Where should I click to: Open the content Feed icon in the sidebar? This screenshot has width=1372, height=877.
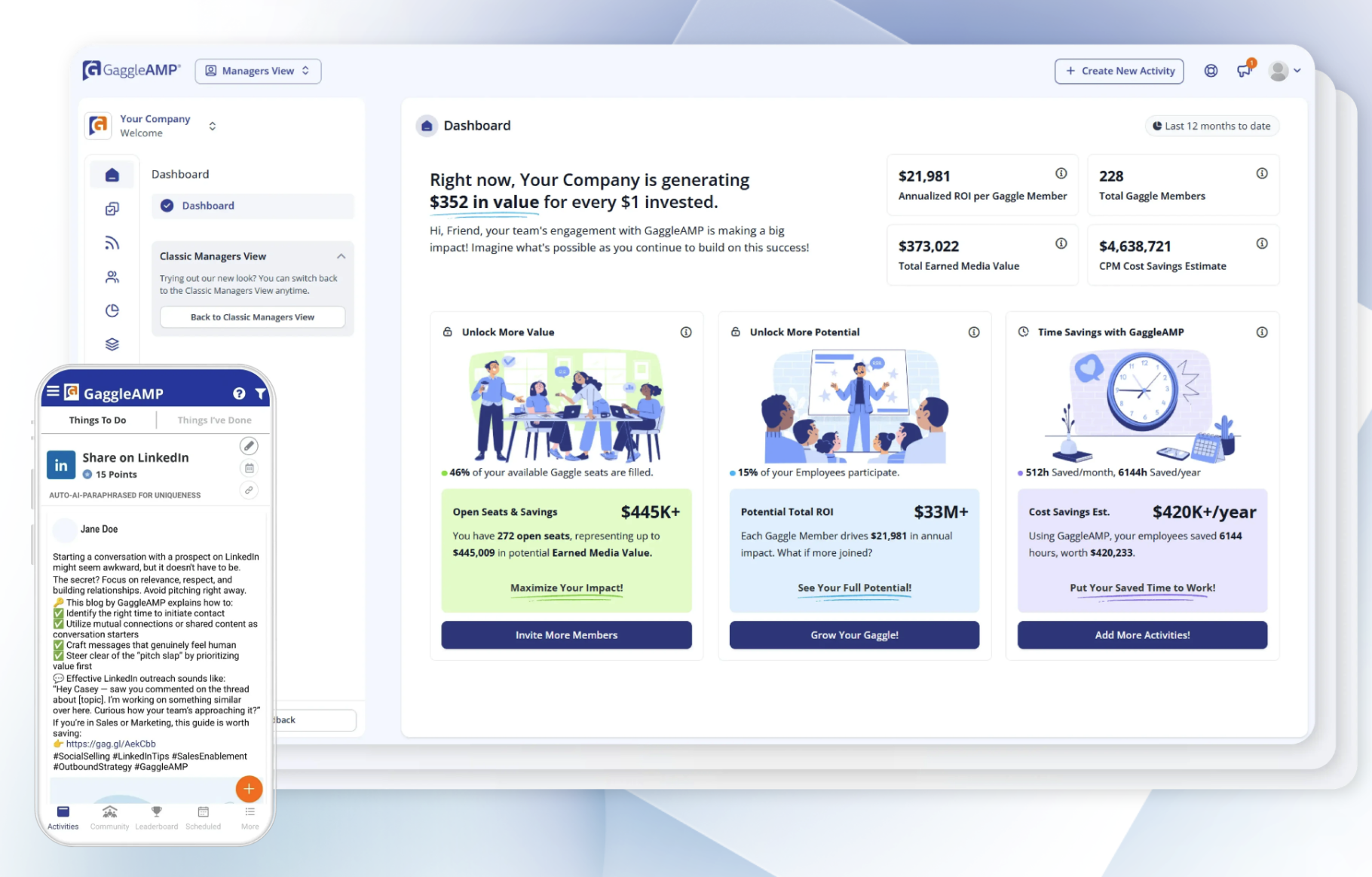[x=112, y=242]
